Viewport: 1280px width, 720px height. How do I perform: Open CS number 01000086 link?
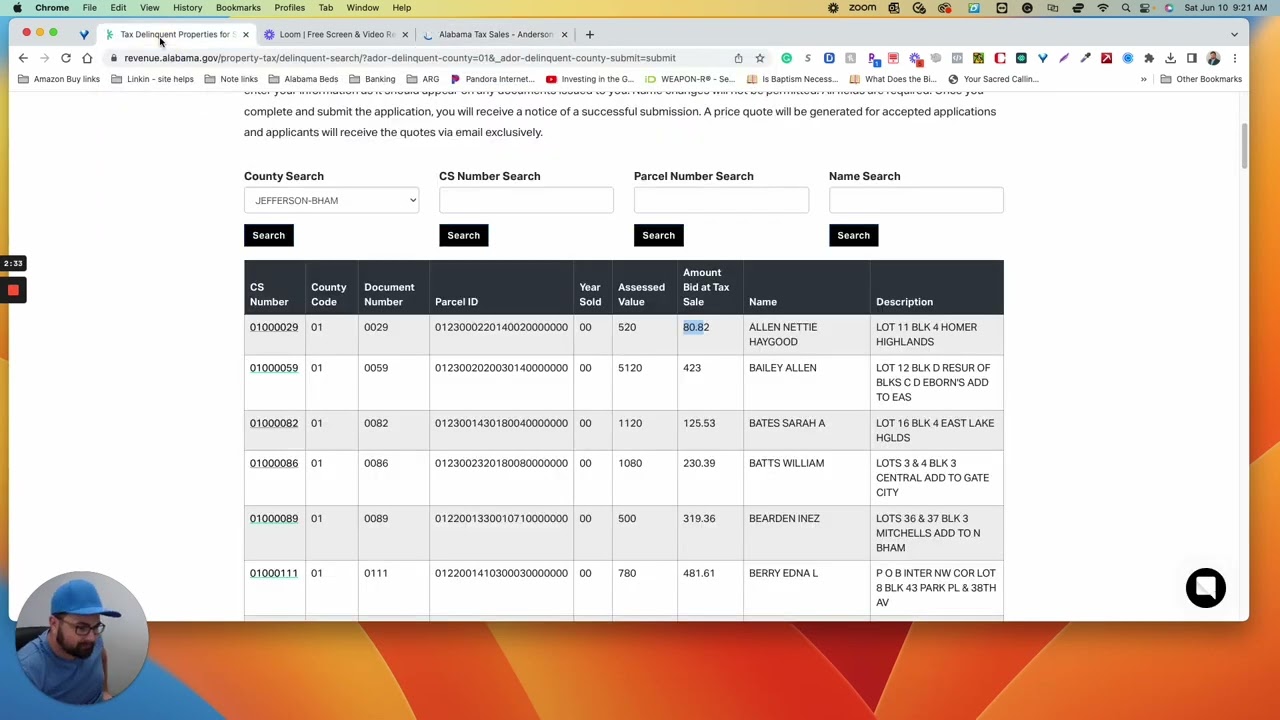tap(274, 463)
